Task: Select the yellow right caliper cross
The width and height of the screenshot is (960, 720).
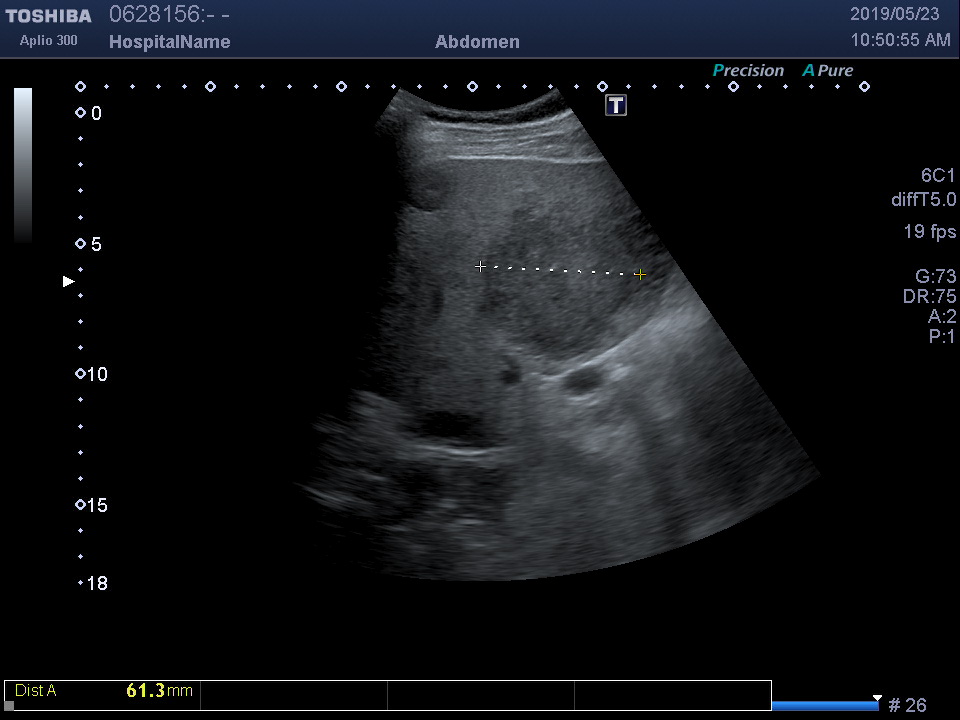Action: [x=640, y=274]
